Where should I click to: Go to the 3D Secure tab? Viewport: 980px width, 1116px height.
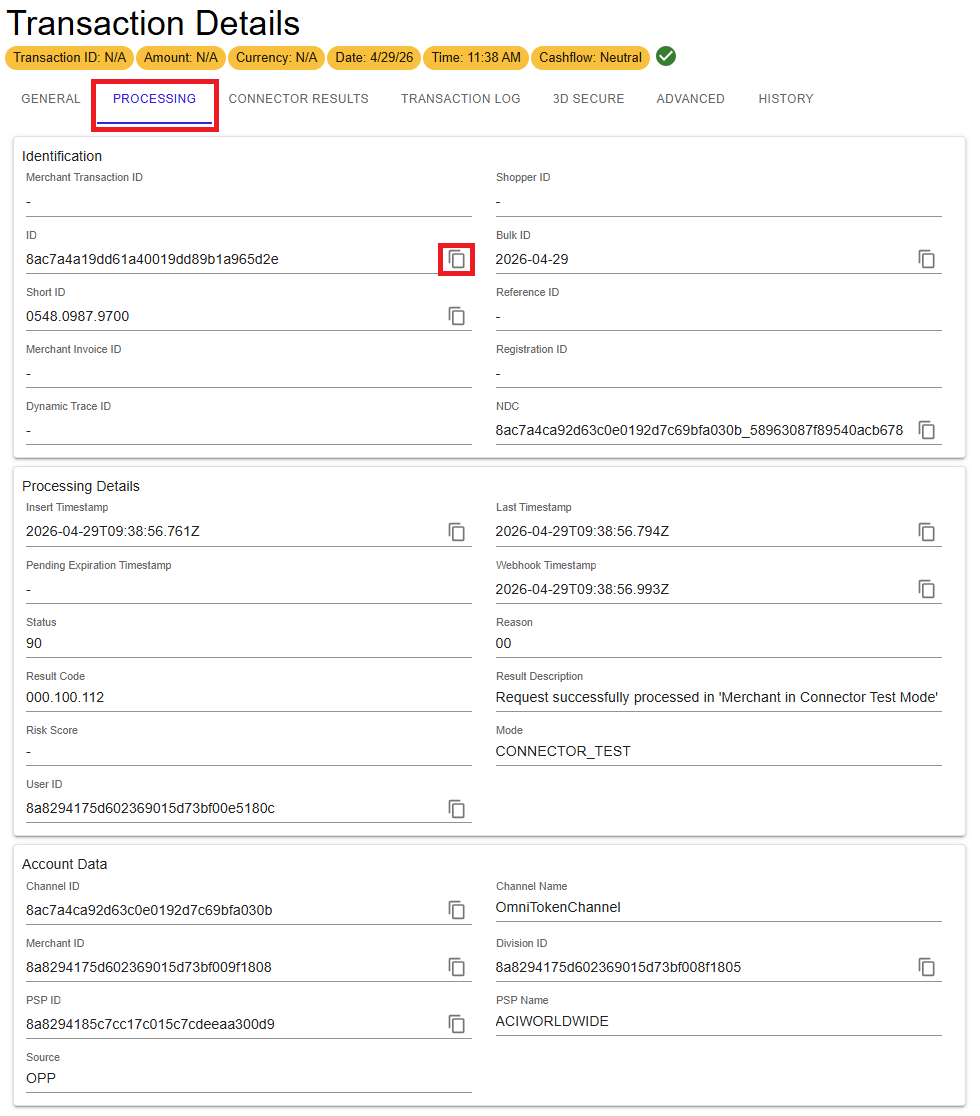click(588, 99)
